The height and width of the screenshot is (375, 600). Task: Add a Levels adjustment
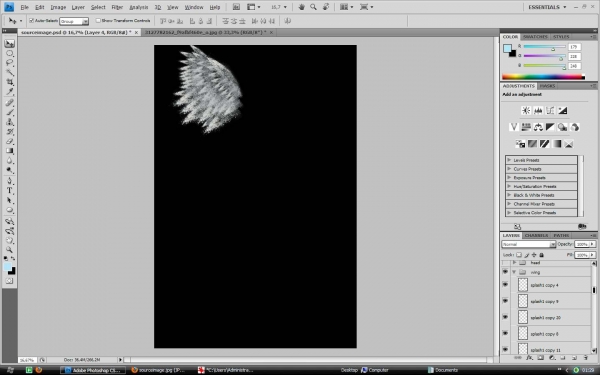pos(538,111)
